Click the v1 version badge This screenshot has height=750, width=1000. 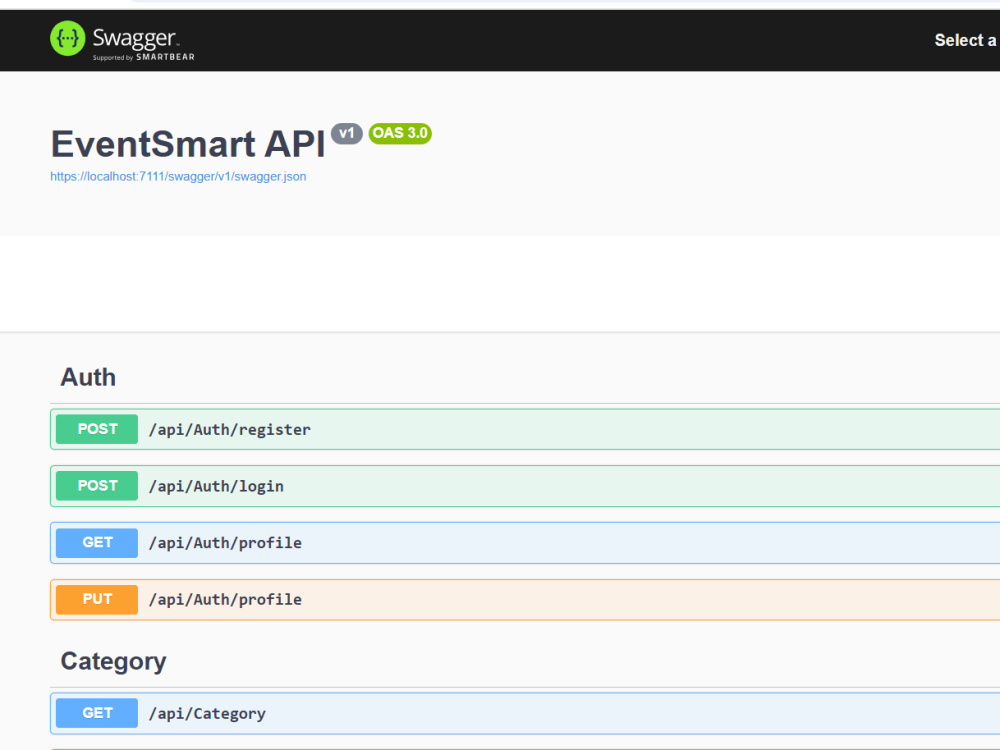click(347, 133)
